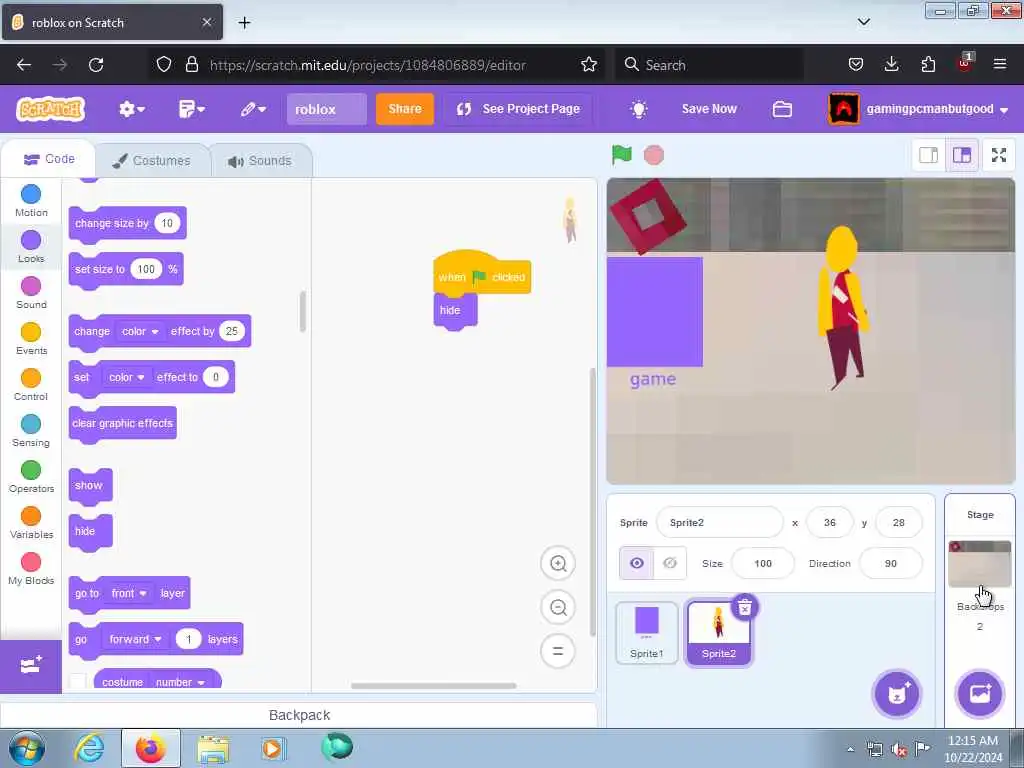This screenshot has width=1024, height=768.
Task: Show sprite with the eye icon
Action: tap(637, 563)
